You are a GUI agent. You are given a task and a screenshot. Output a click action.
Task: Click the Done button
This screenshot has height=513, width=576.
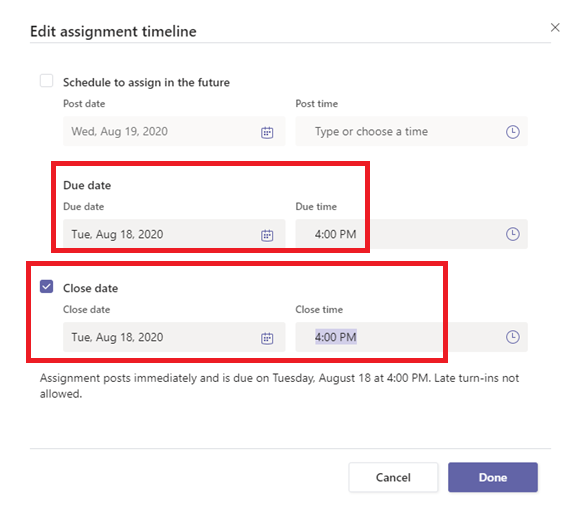click(493, 477)
